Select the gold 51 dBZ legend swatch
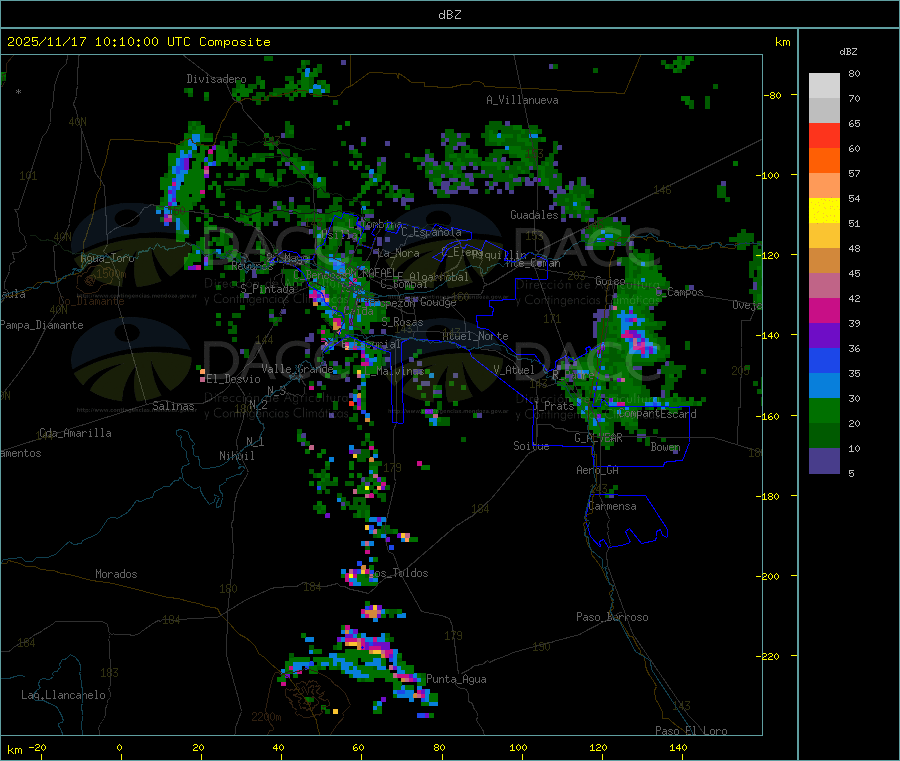This screenshot has height=761, width=900. (824, 235)
